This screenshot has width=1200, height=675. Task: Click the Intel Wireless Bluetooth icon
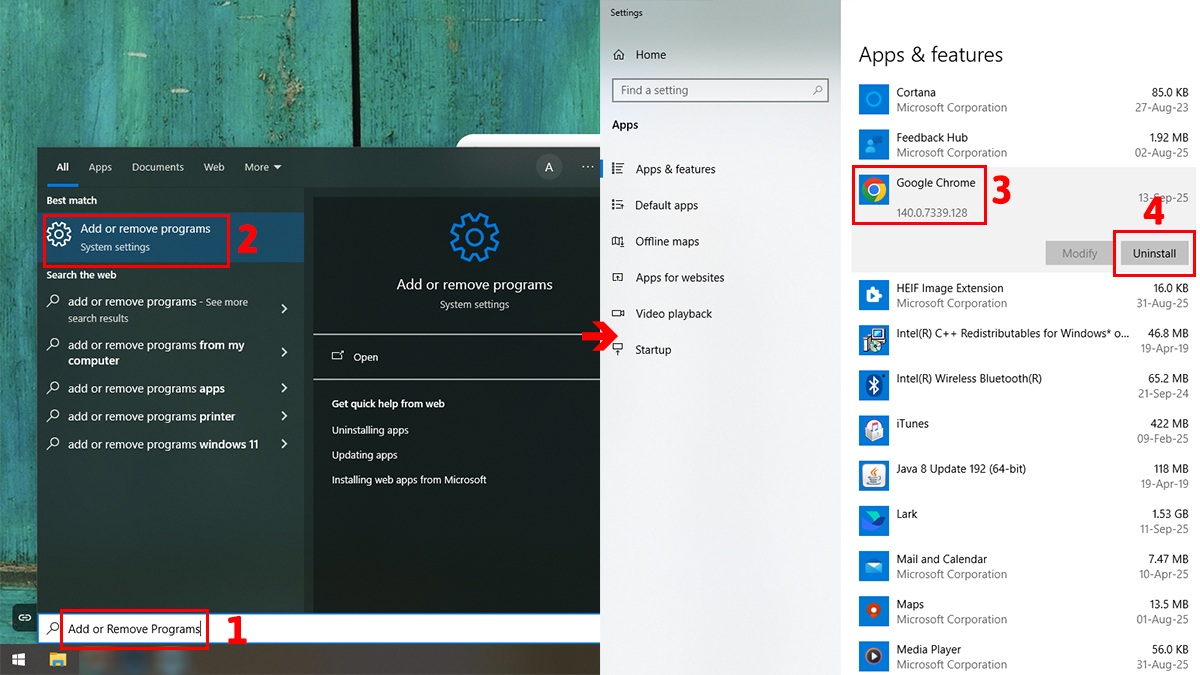[x=874, y=385]
